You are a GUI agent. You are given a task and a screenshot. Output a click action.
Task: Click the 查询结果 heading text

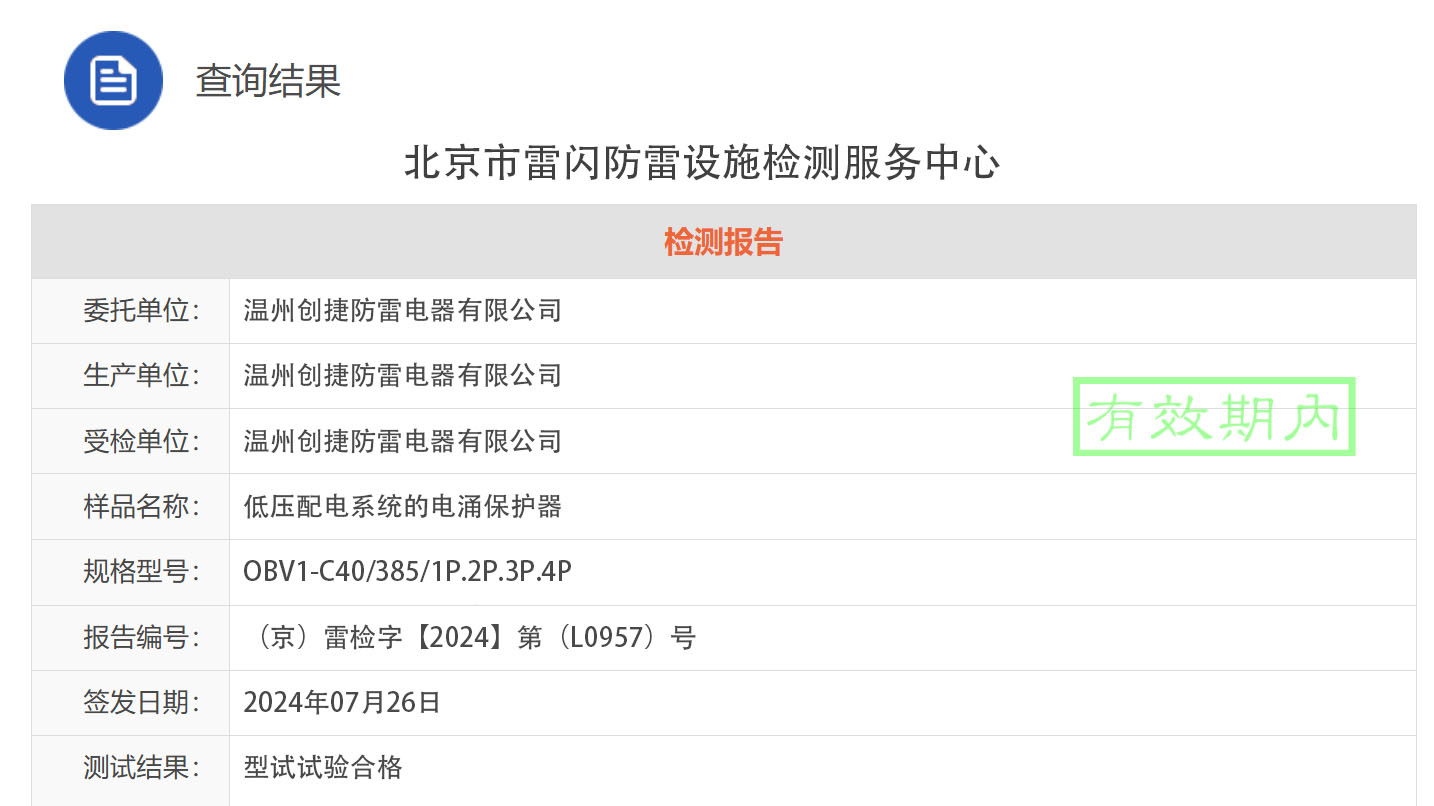(x=268, y=81)
